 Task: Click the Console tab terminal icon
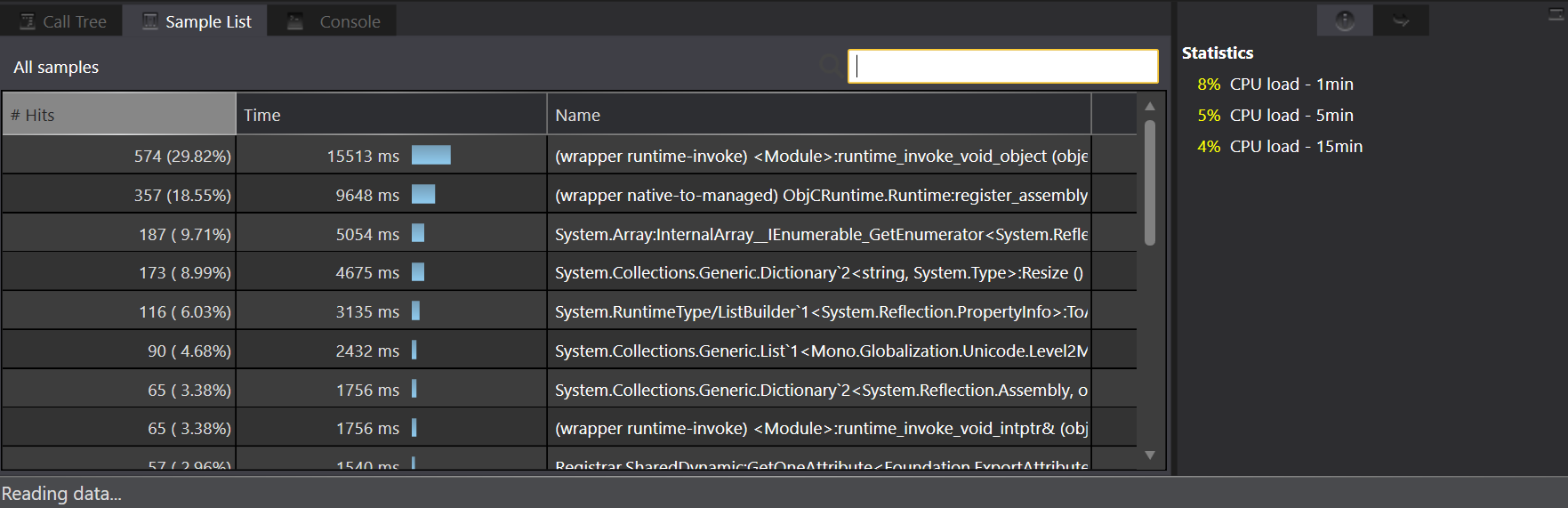(295, 21)
